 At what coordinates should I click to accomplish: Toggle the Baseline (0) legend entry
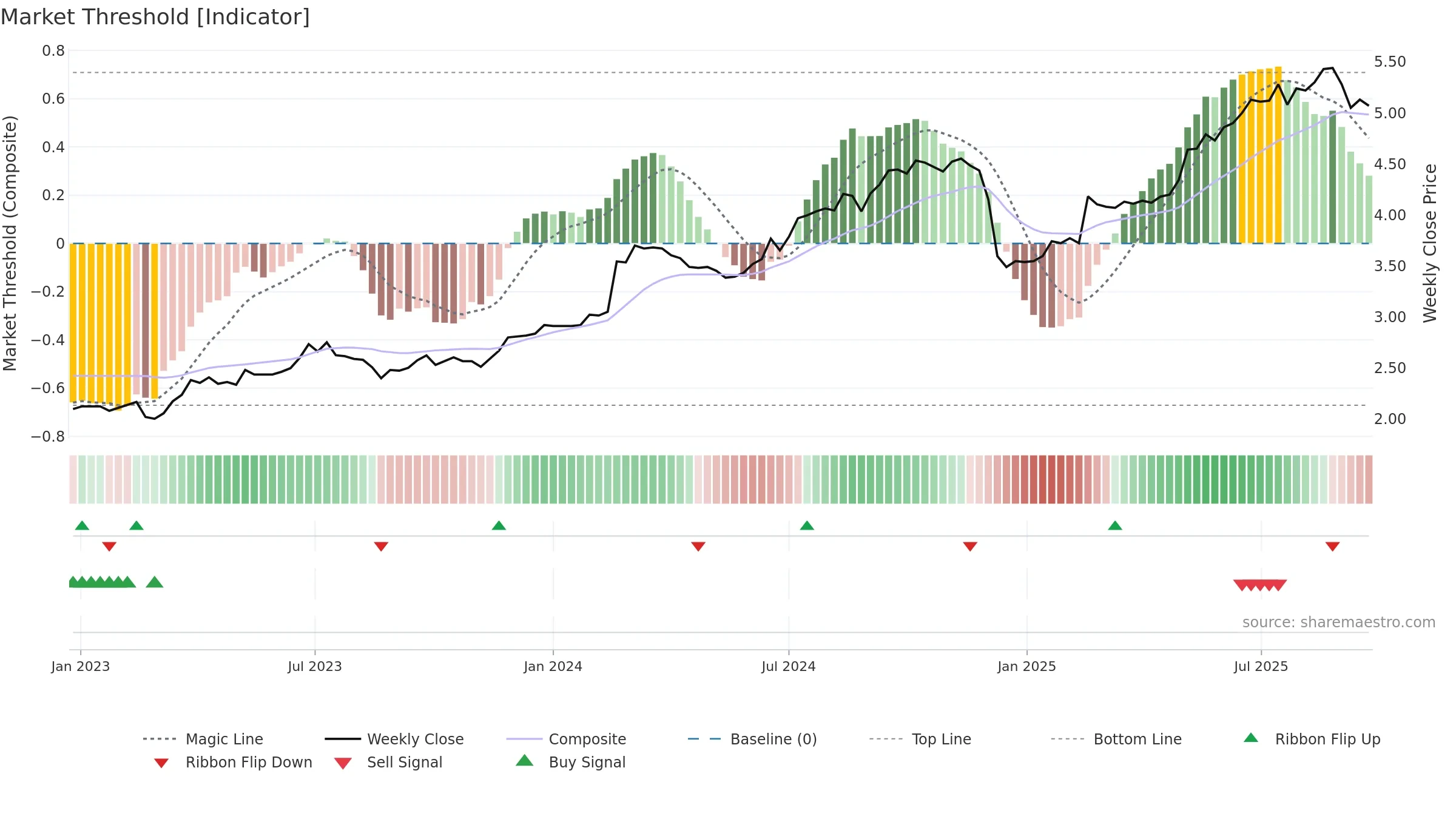(x=752, y=739)
